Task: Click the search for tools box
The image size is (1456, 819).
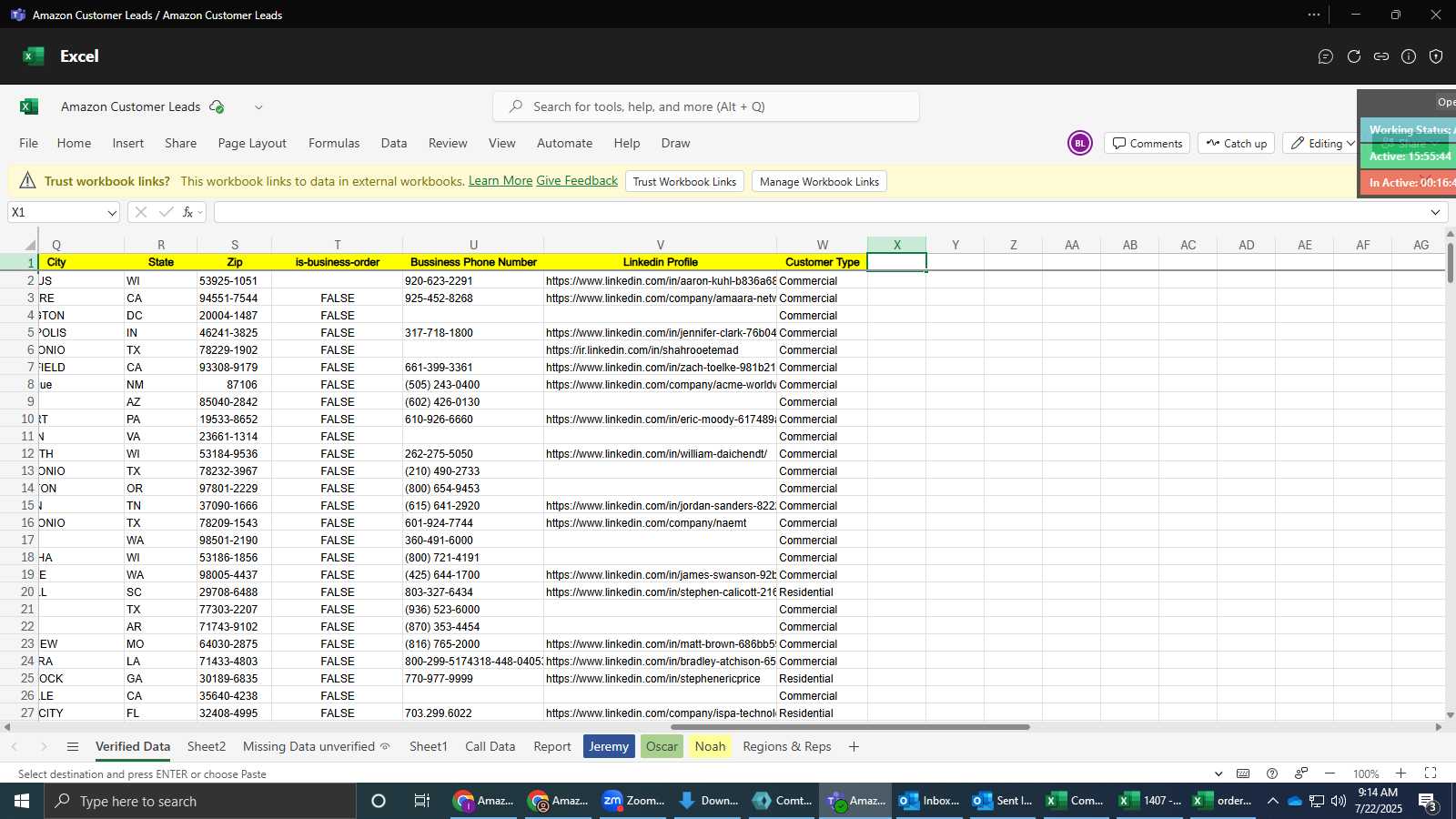Action: tap(706, 106)
